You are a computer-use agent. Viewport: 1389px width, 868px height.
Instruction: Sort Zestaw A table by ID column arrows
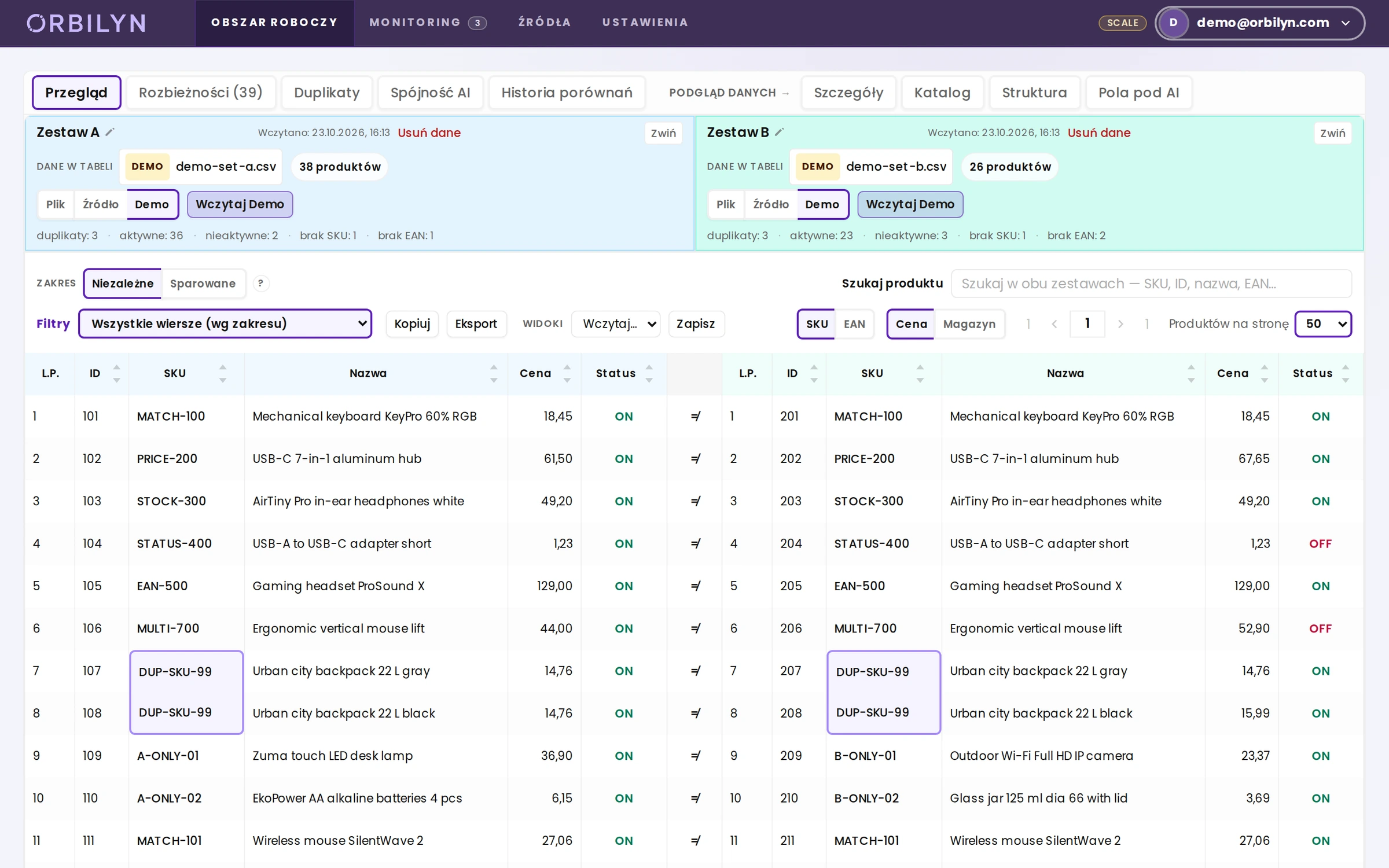tap(116, 373)
